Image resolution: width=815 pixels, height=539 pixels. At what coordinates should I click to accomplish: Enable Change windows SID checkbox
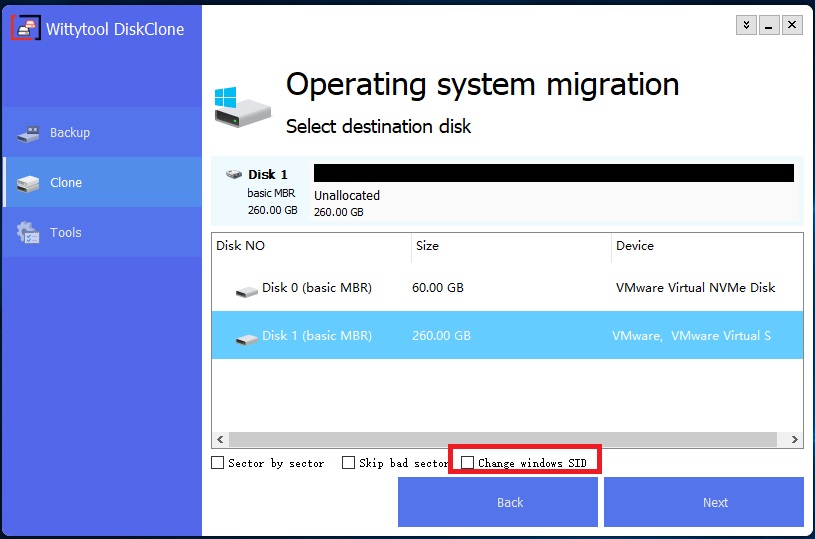468,463
